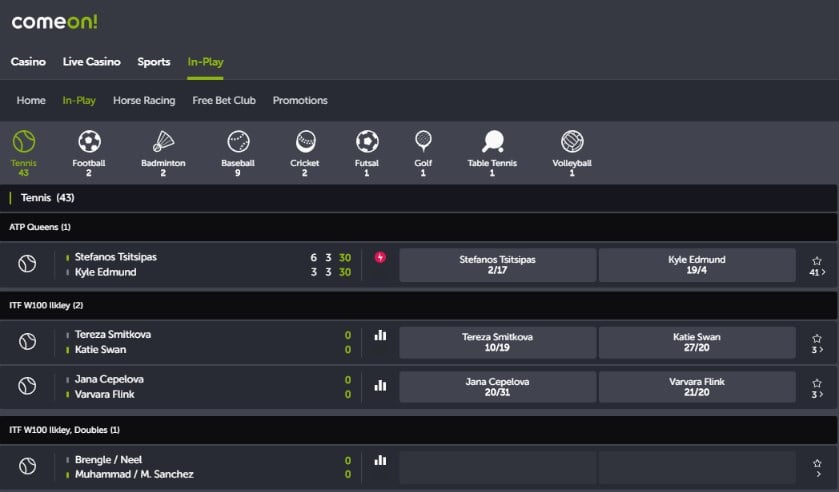
Task: Open Varvara Flink name in match list
Action: pyautogui.click(x=104, y=395)
